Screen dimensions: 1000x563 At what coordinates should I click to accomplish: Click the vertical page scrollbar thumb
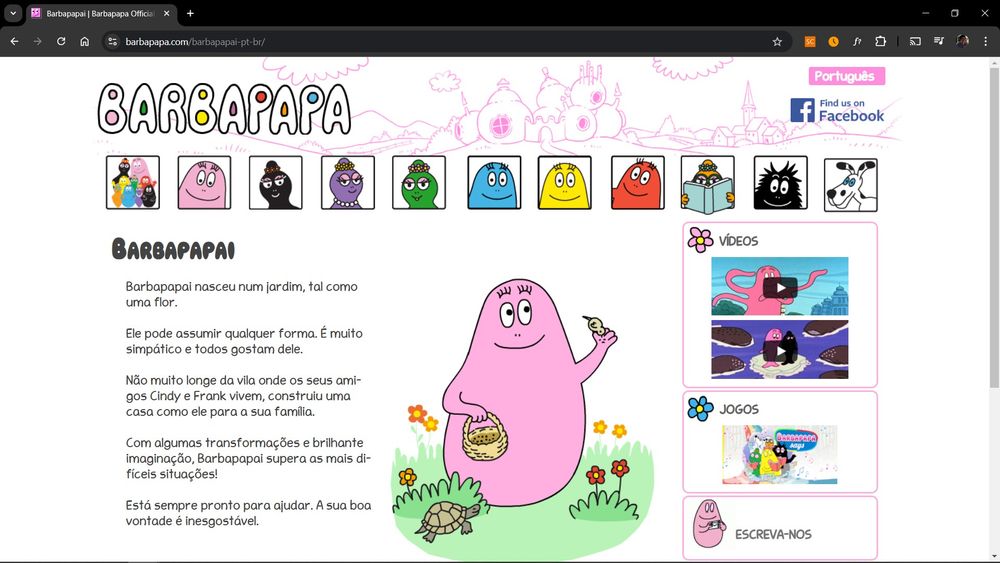(994, 227)
